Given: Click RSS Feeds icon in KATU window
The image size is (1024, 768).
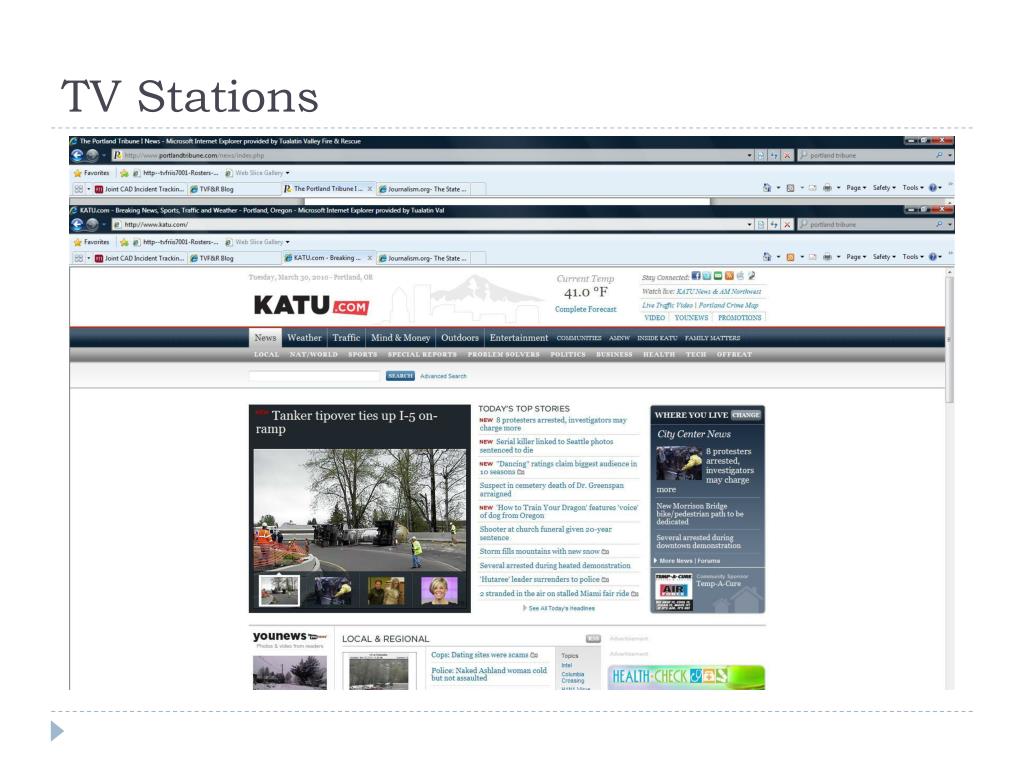Looking at the screenshot, I should pyautogui.click(x=790, y=257).
